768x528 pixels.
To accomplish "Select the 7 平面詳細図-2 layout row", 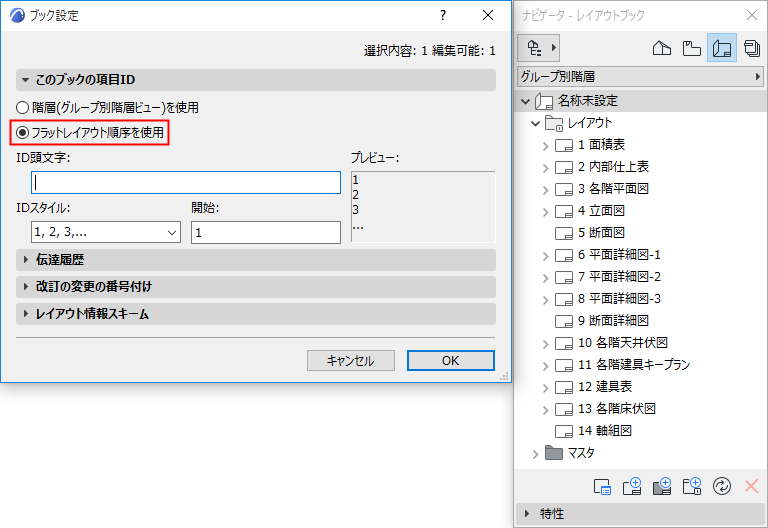I will 641,277.
